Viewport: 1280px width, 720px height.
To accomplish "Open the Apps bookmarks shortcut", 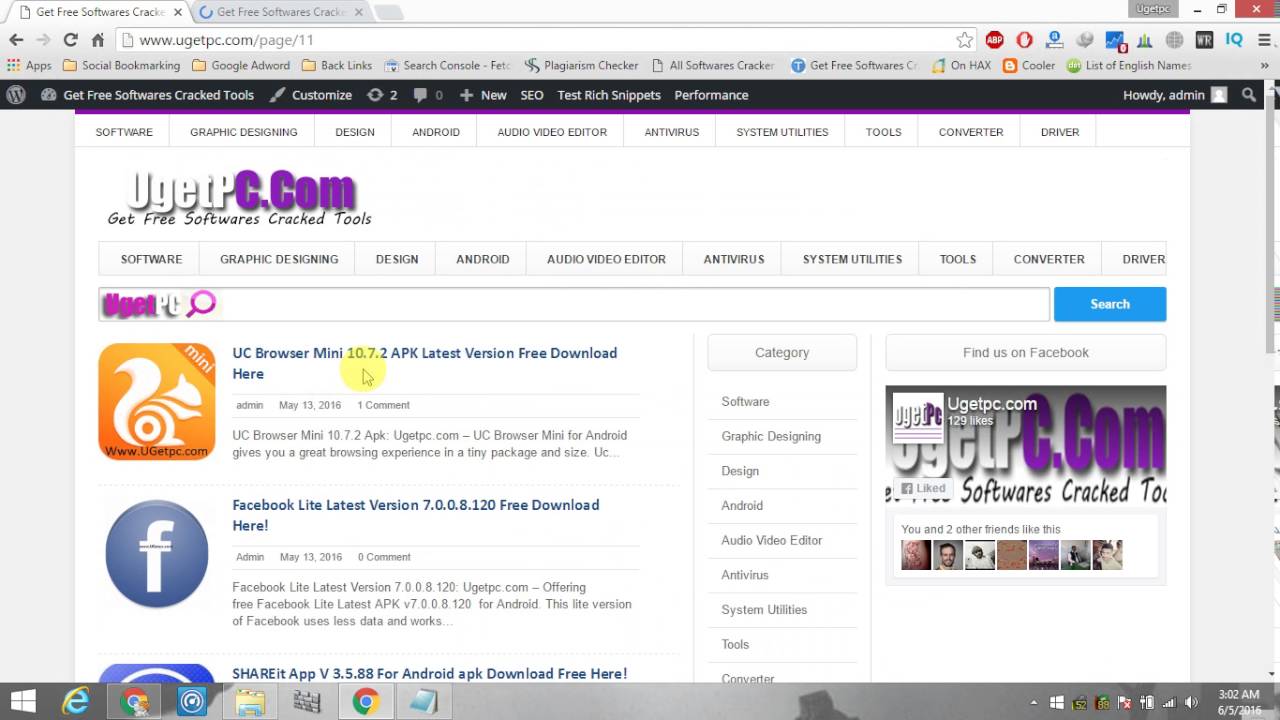I will 29,65.
